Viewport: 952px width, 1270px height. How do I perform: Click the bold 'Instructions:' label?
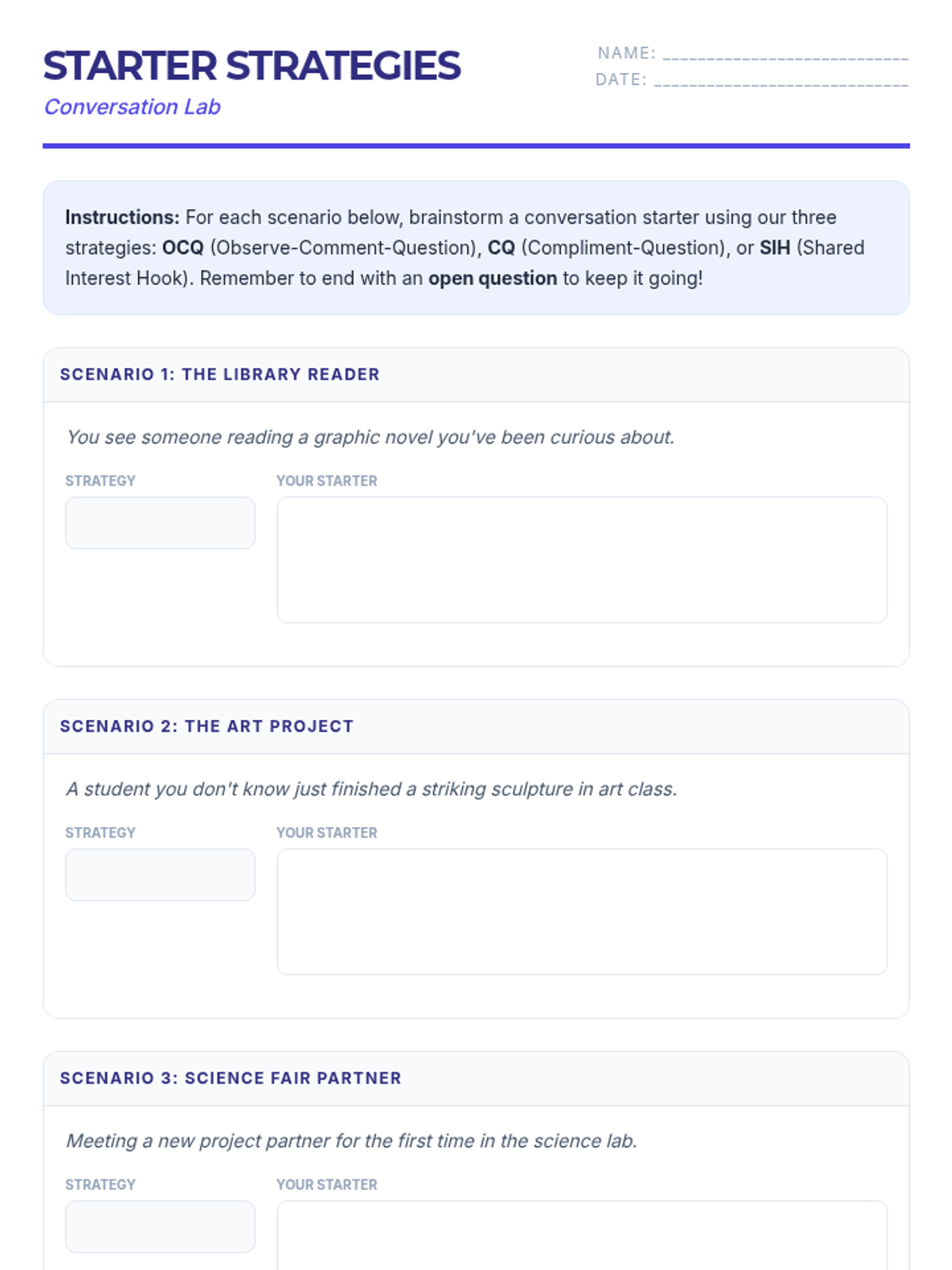pyautogui.click(x=122, y=217)
